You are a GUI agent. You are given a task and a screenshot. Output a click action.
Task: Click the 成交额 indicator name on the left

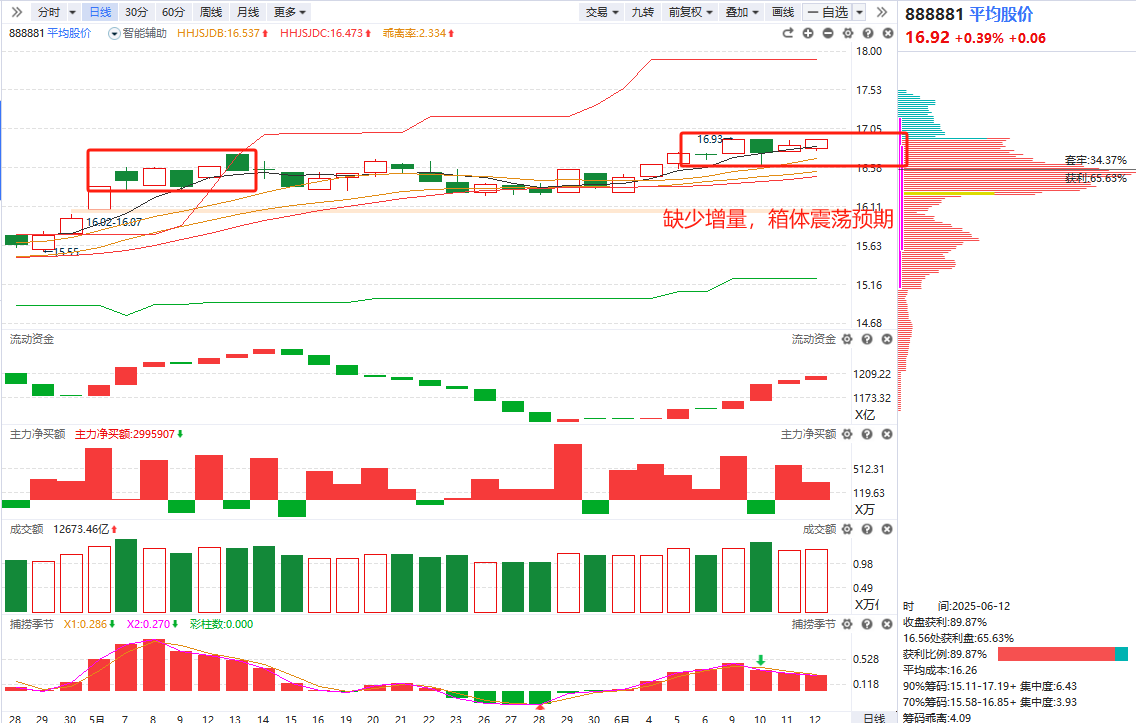(x=27, y=529)
